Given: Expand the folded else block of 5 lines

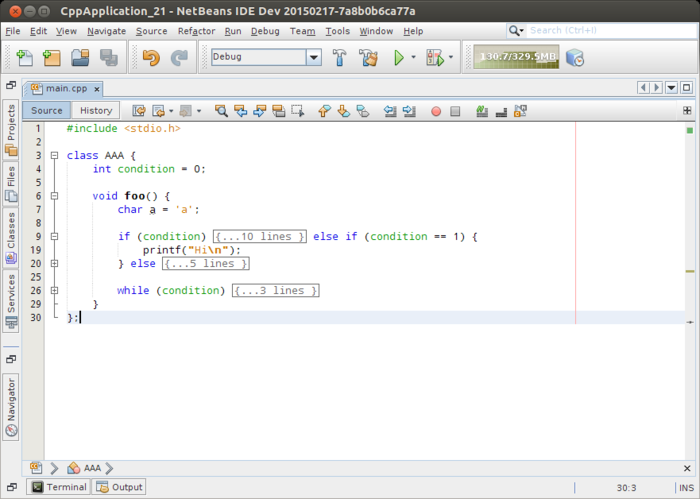Looking at the screenshot, I should coord(205,264).
